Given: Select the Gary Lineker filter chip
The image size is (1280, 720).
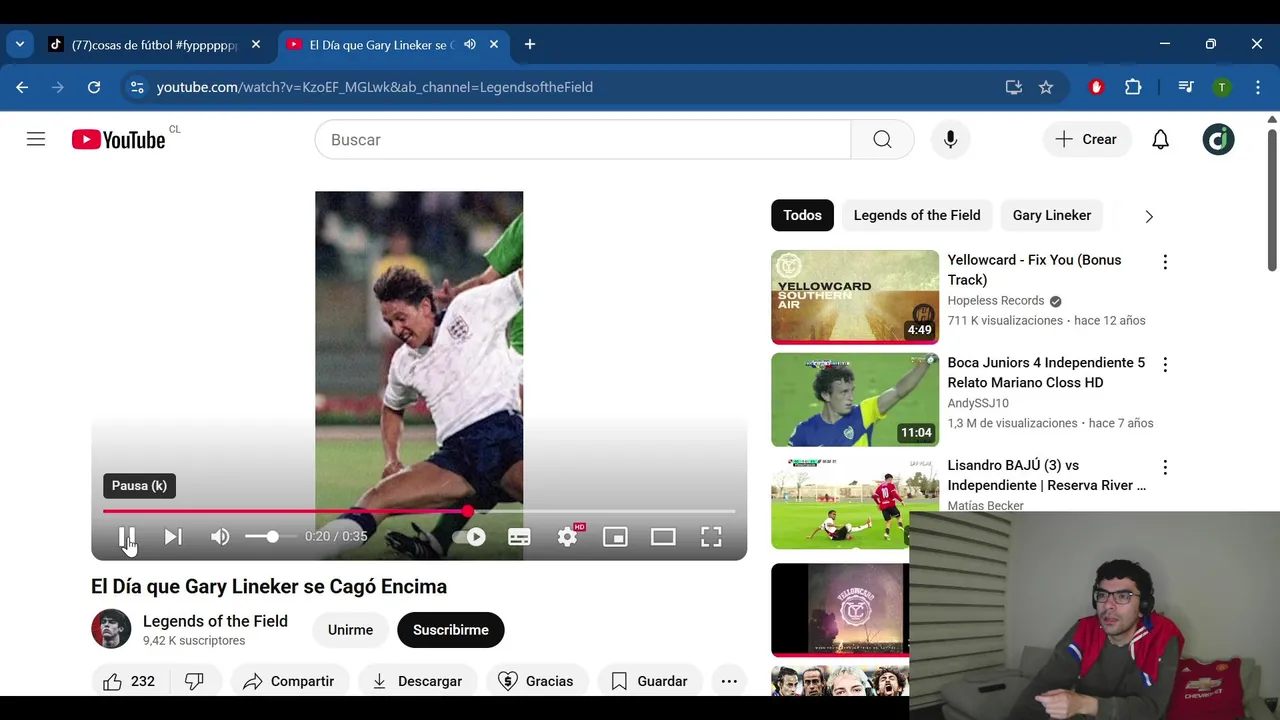Looking at the screenshot, I should coord(1052,215).
